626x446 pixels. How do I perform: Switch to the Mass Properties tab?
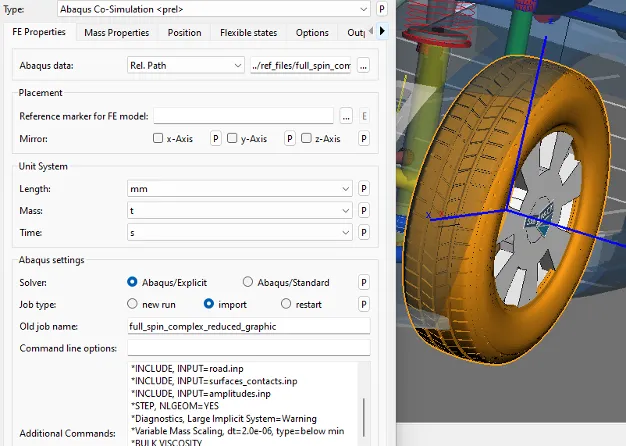tap(116, 33)
